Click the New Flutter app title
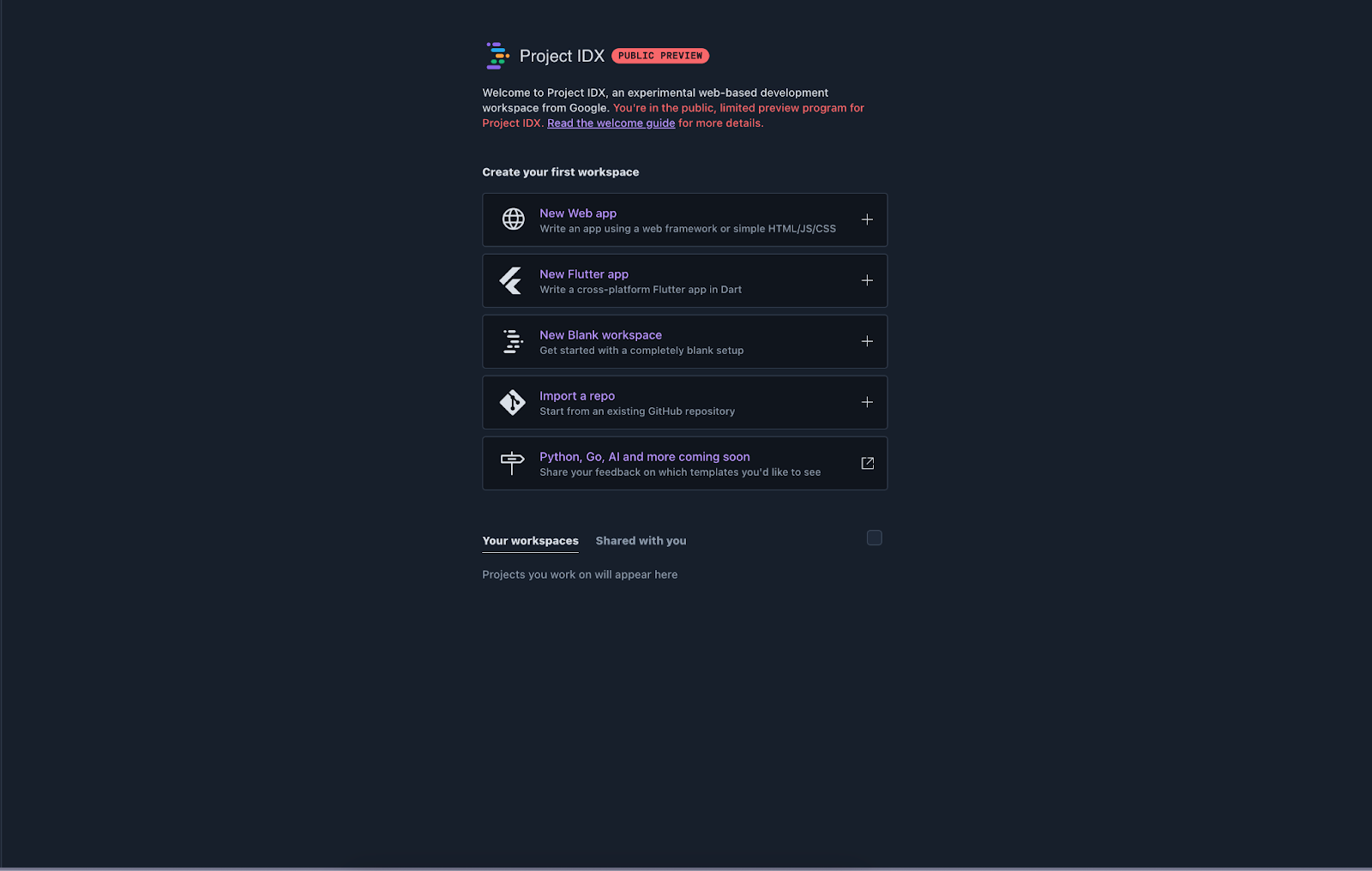This screenshot has width=1372, height=871. pyautogui.click(x=584, y=274)
